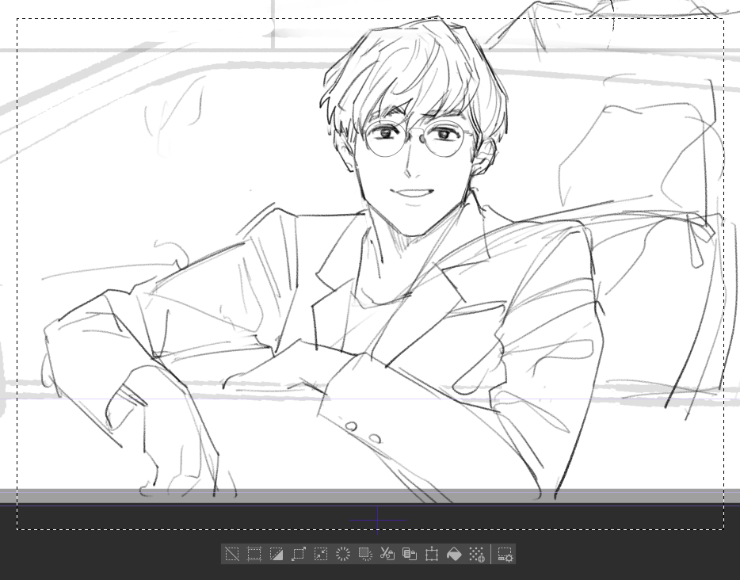Screen dimensions: 740x580
Task: Invert the selected area icon
Action: tap(276, 554)
